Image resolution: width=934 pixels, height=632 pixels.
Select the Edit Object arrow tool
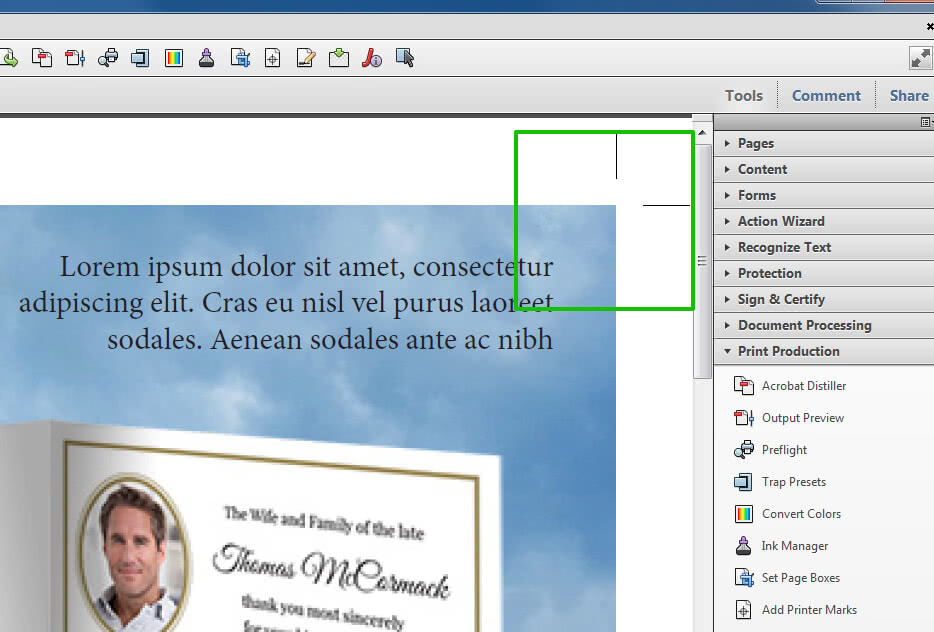[x=405, y=58]
